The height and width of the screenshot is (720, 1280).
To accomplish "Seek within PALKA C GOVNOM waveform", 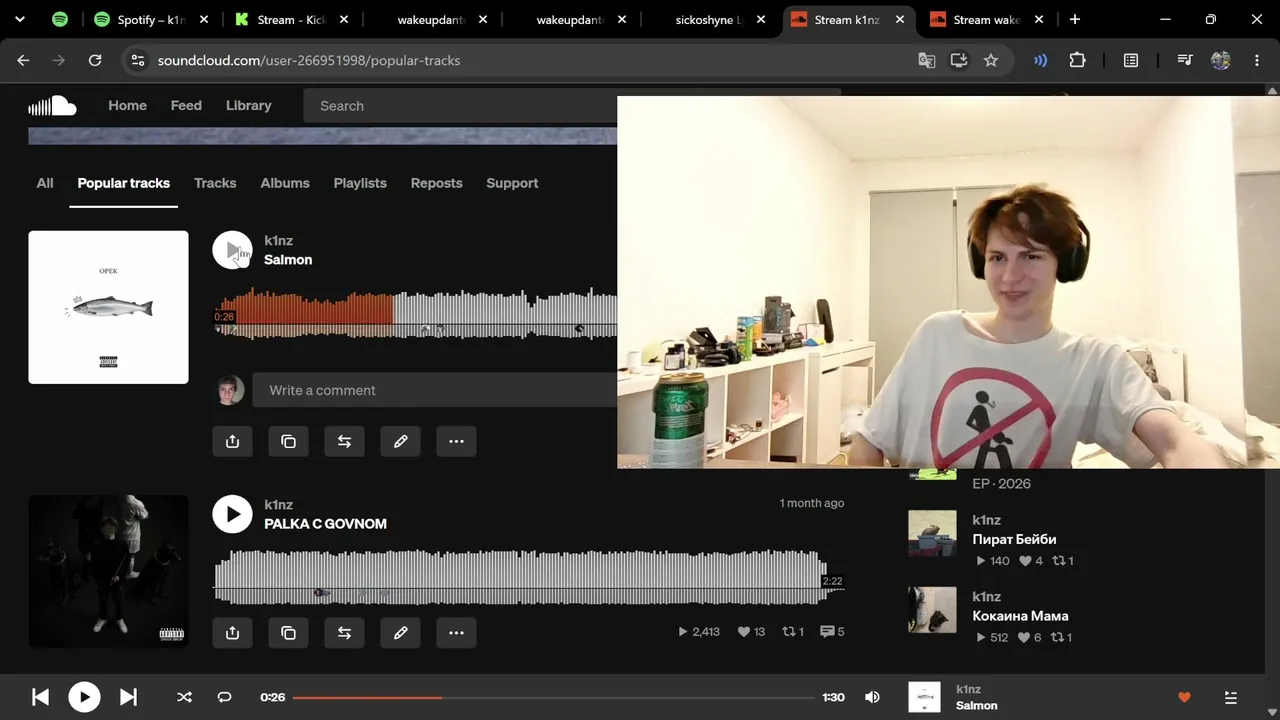I will click(529, 577).
